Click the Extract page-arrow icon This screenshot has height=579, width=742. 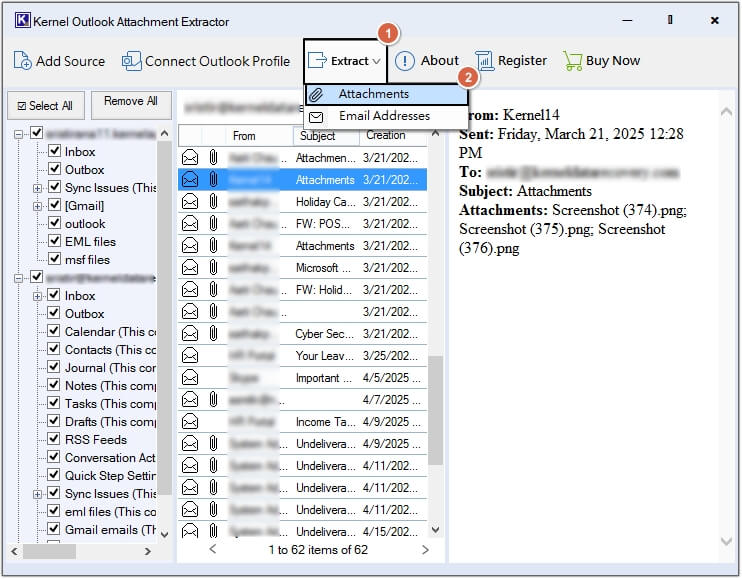point(317,61)
